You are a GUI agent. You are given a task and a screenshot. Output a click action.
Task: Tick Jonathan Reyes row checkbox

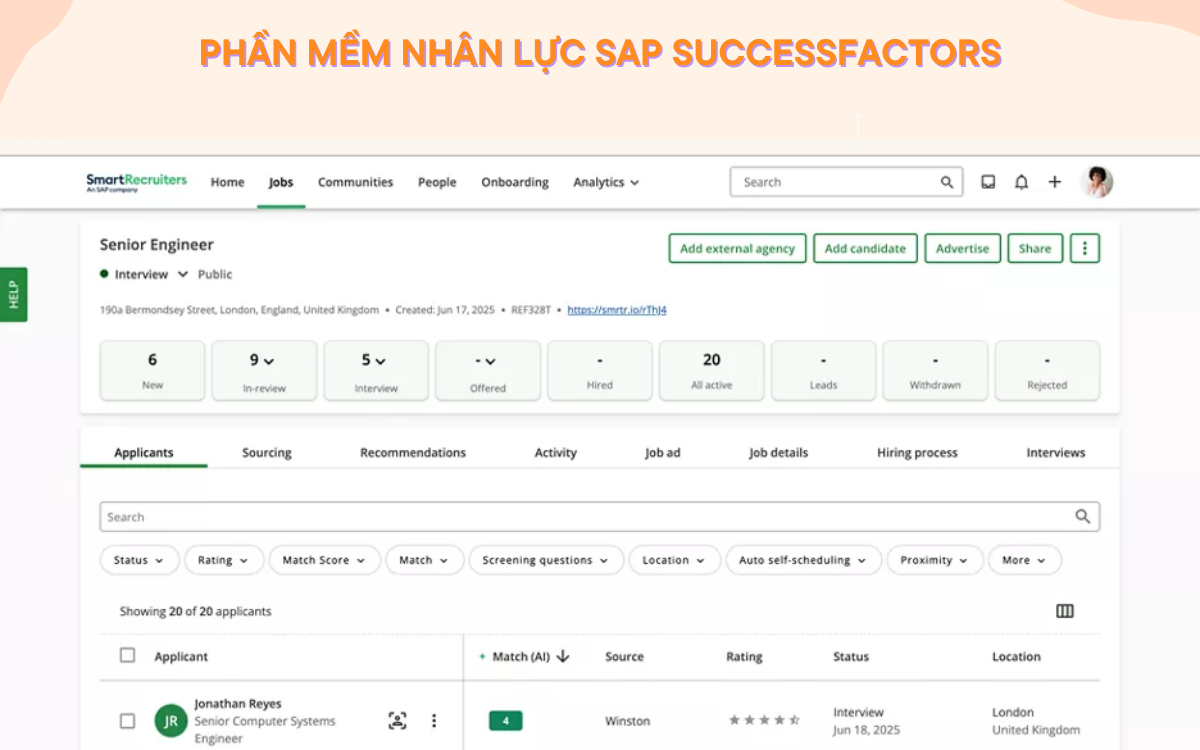point(127,720)
